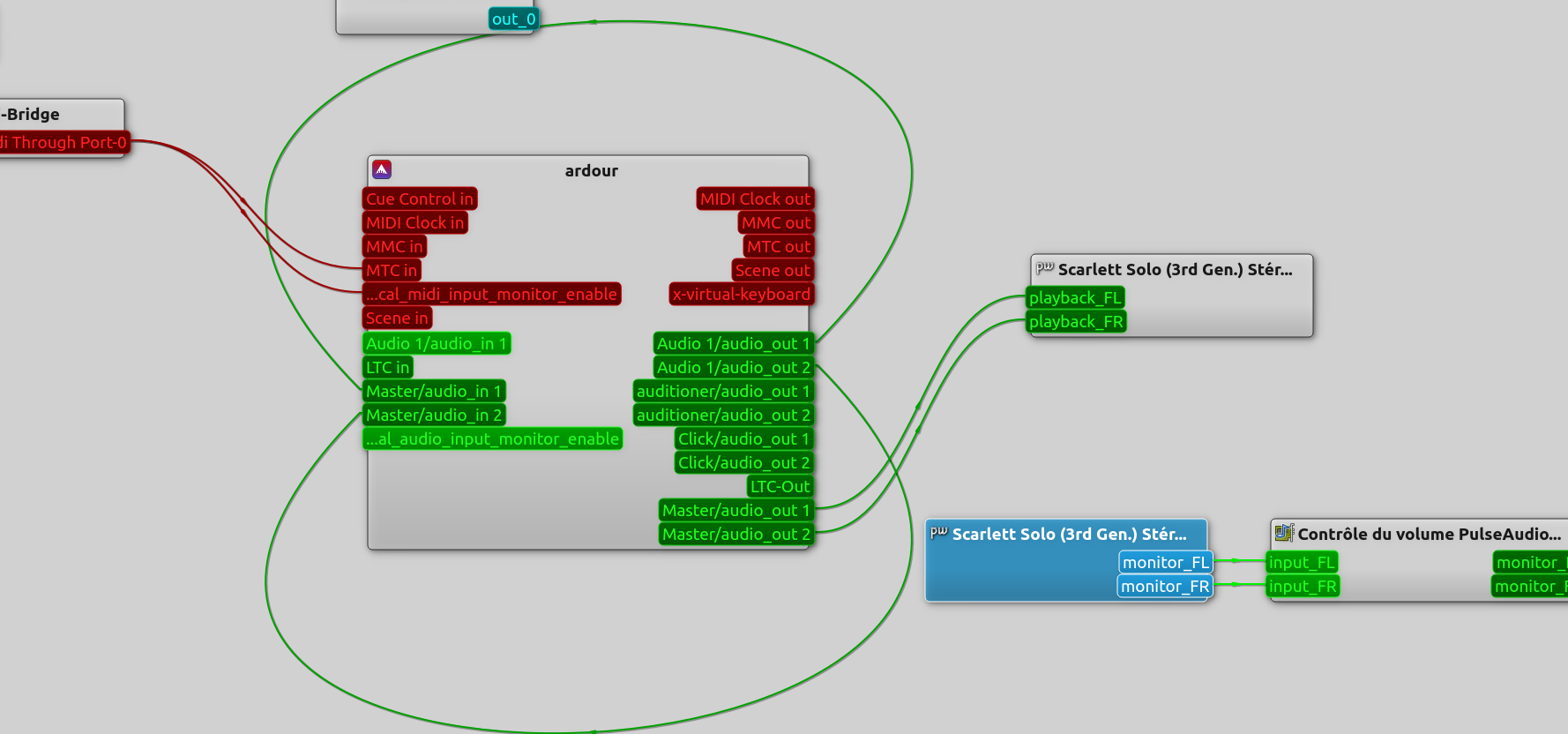This screenshot has height=734, width=1568.
Task: Click input_FL port on PulseAudio node
Action: pyautogui.click(x=1302, y=563)
